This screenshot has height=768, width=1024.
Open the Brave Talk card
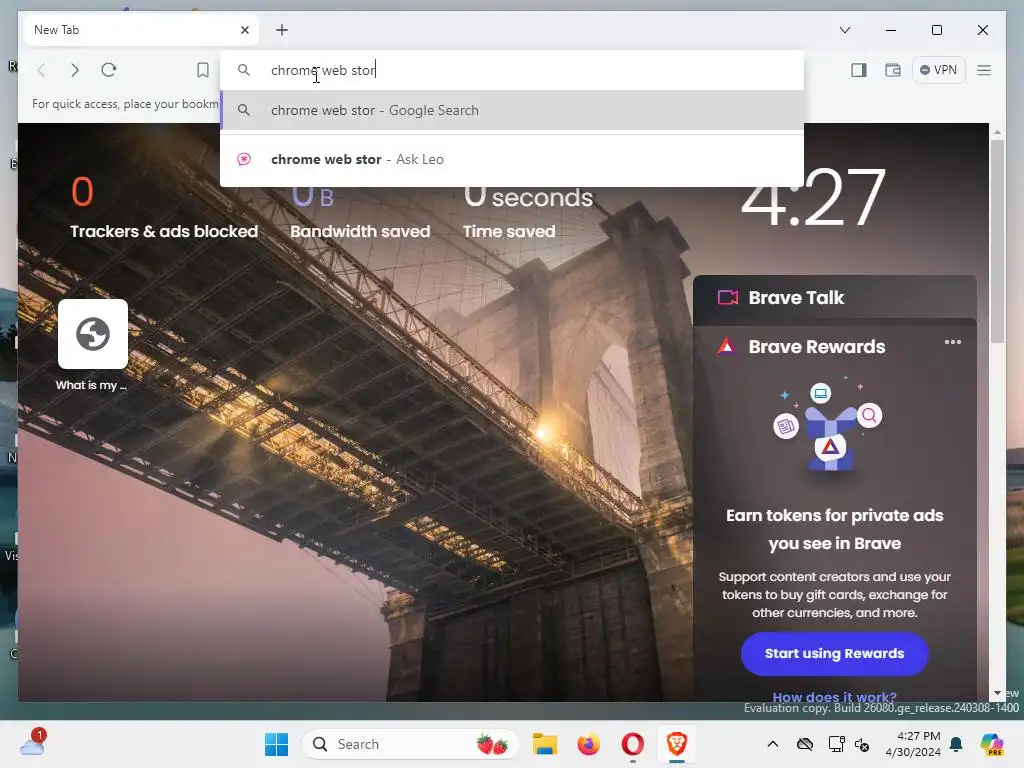(835, 298)
